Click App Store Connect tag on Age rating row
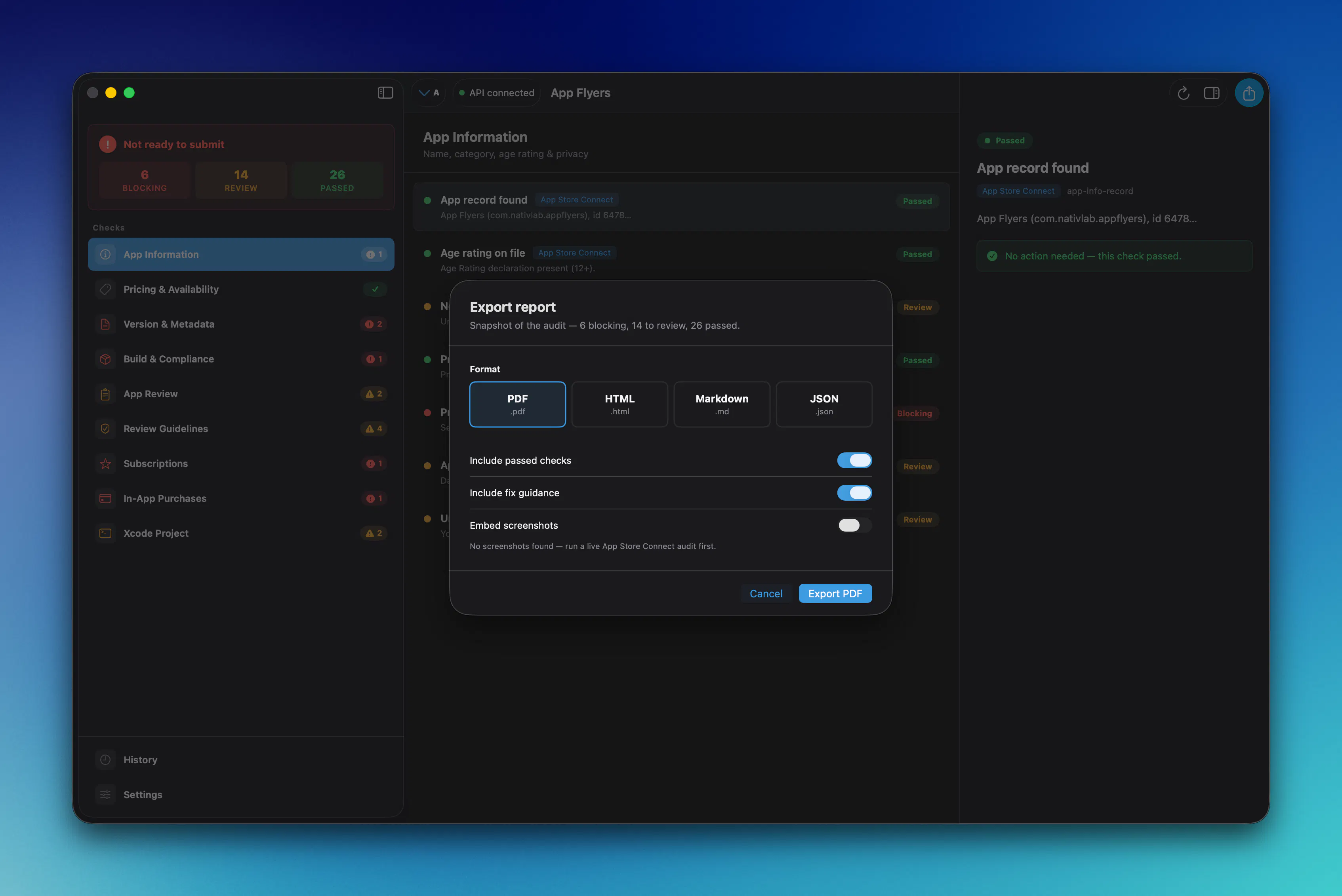This screenshot has height=896, width=1342. [574, 253]
